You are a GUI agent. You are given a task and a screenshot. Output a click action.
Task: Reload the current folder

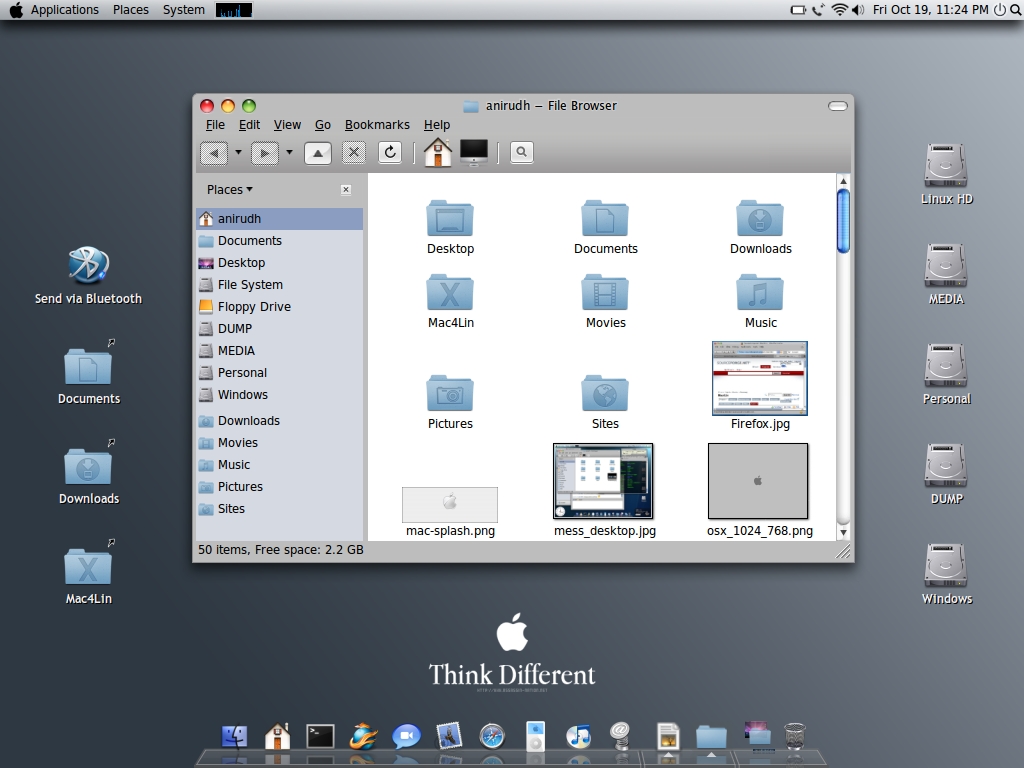[x=390, y=153]
